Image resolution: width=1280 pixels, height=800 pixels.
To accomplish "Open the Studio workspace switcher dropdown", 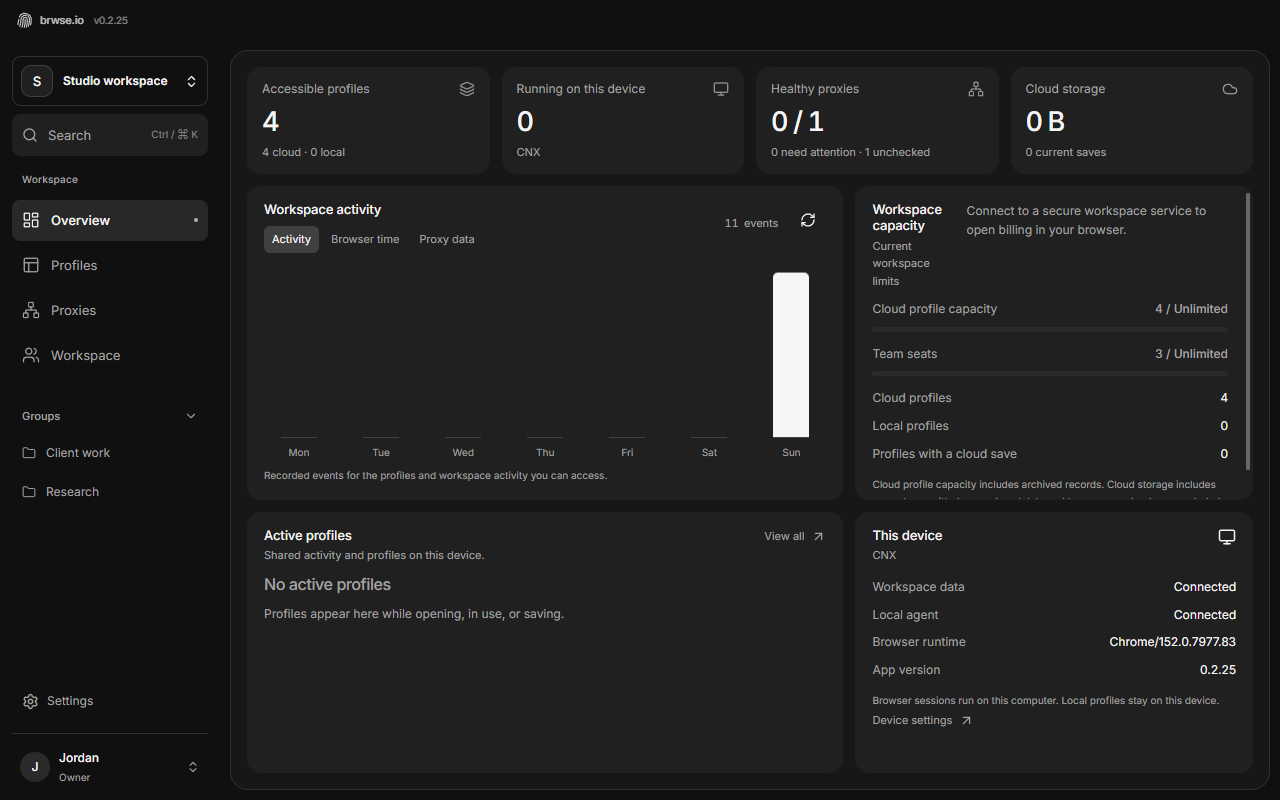I will [110, 81].
